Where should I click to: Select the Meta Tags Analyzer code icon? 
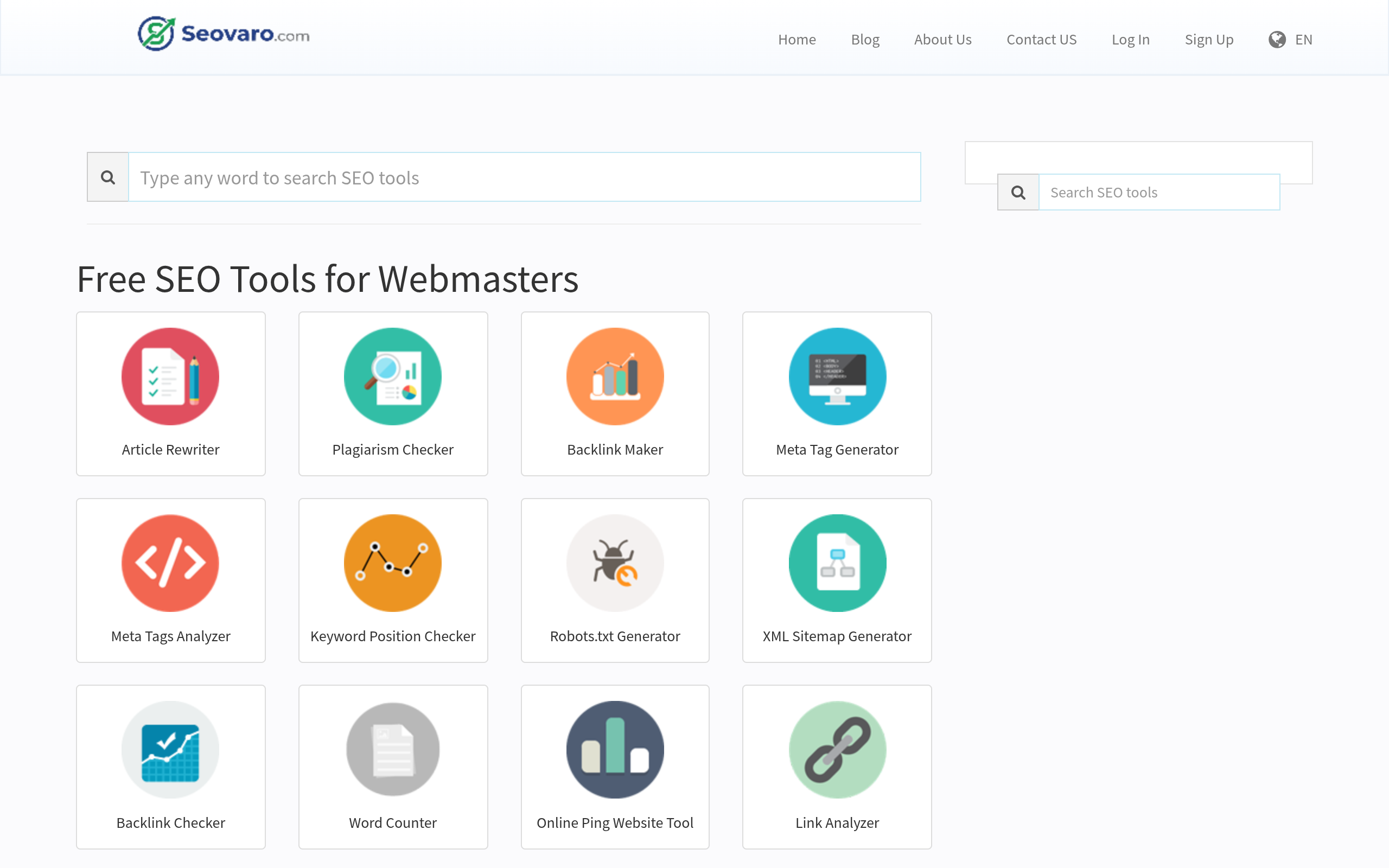tap(170, 563)
